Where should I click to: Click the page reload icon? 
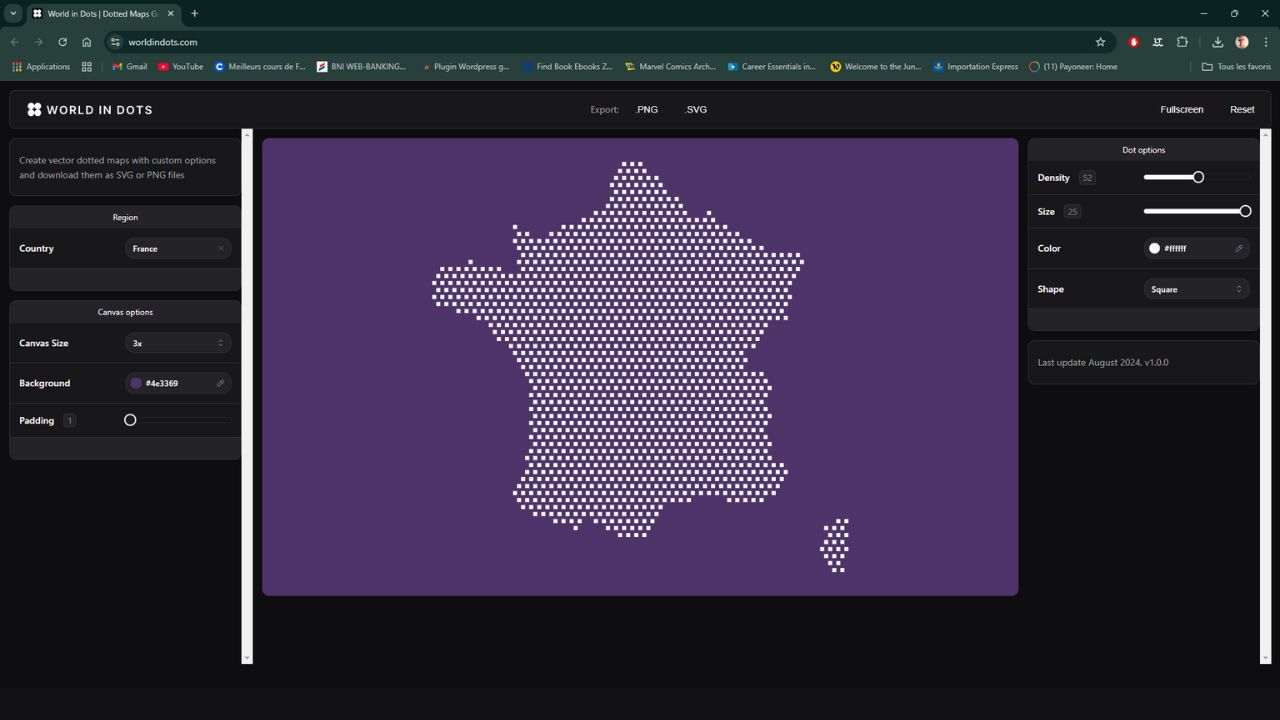(62, 42)
